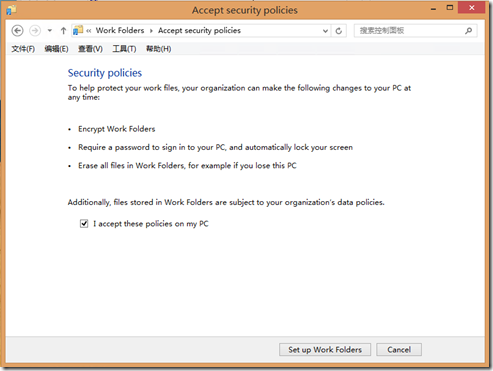The width and height of the screenshot is (493, 371).
Task: Cancel the Work Folders setup
Action: [399, 349]
